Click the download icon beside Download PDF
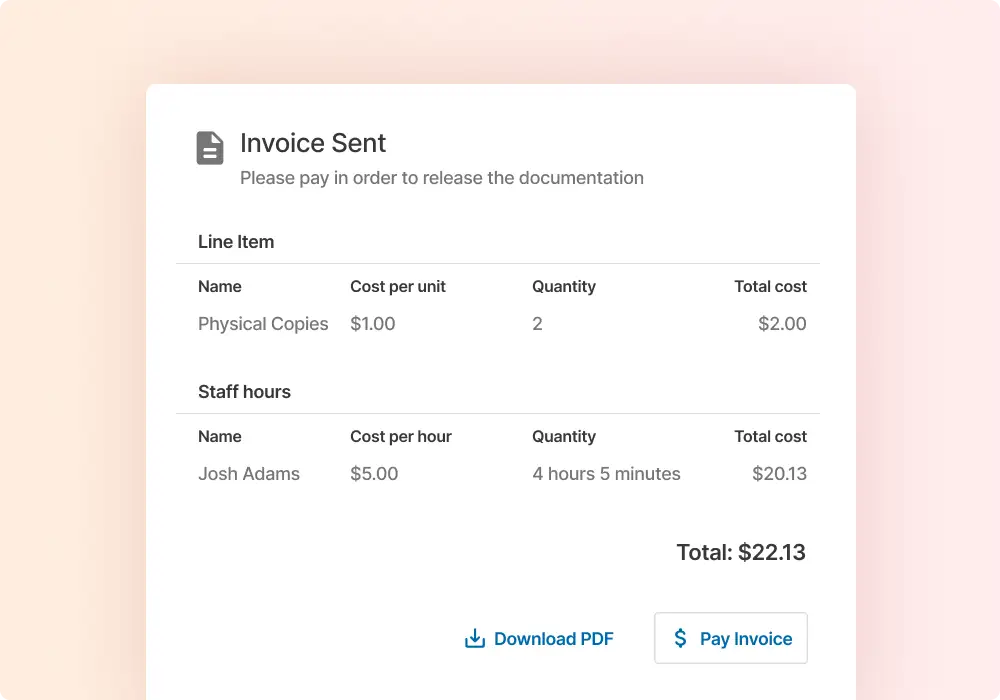Image resolution: width=1000 pixels, height=700 pixels. [475, 639]
